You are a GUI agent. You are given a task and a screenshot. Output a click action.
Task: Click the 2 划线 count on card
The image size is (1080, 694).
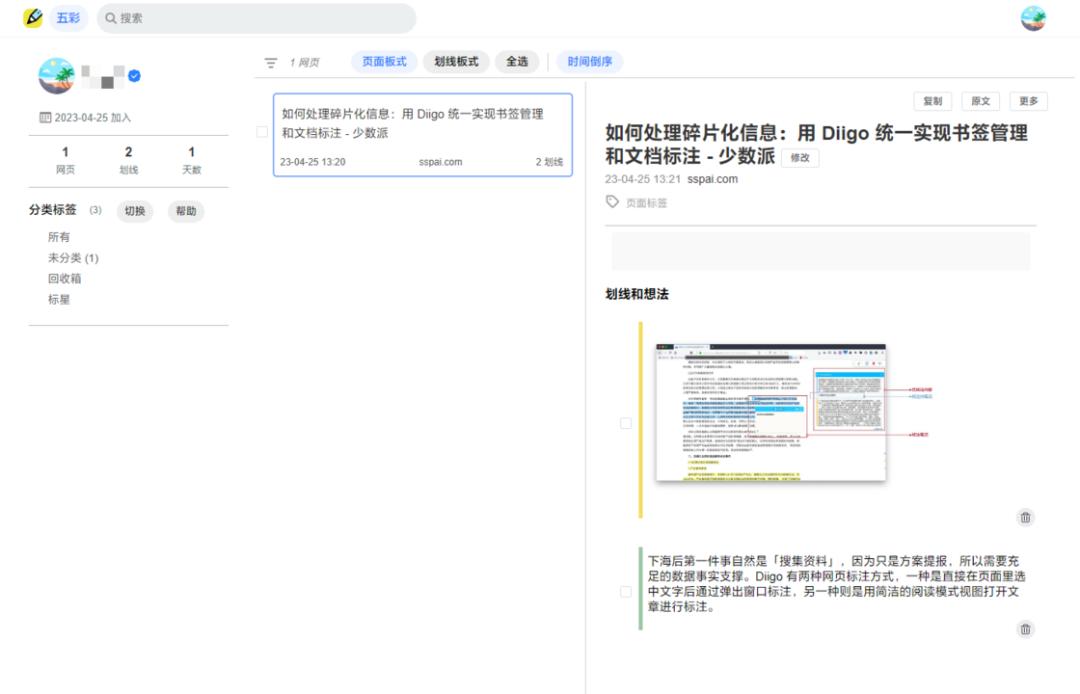(549, 162)
